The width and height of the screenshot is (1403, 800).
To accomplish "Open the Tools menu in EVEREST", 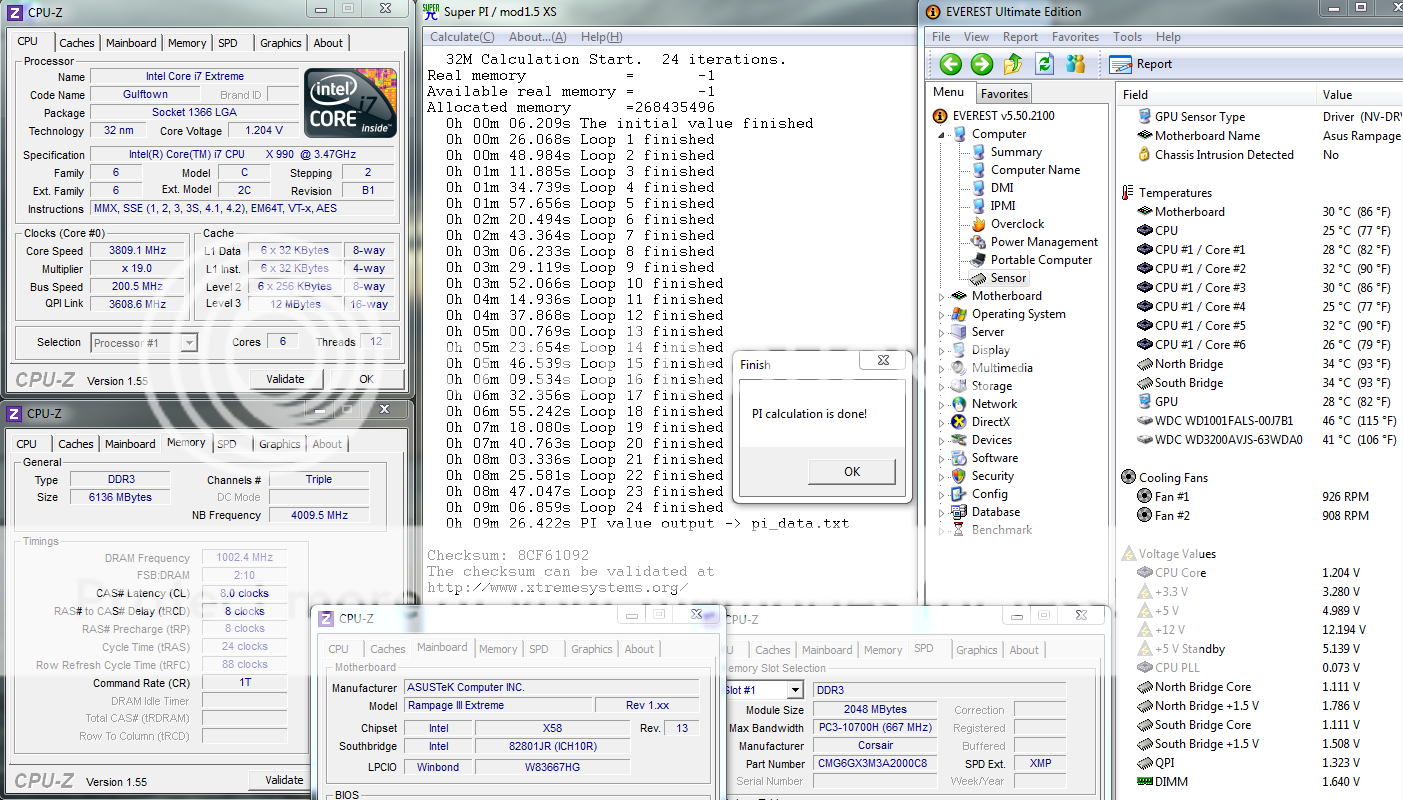I will point(1128,37).
